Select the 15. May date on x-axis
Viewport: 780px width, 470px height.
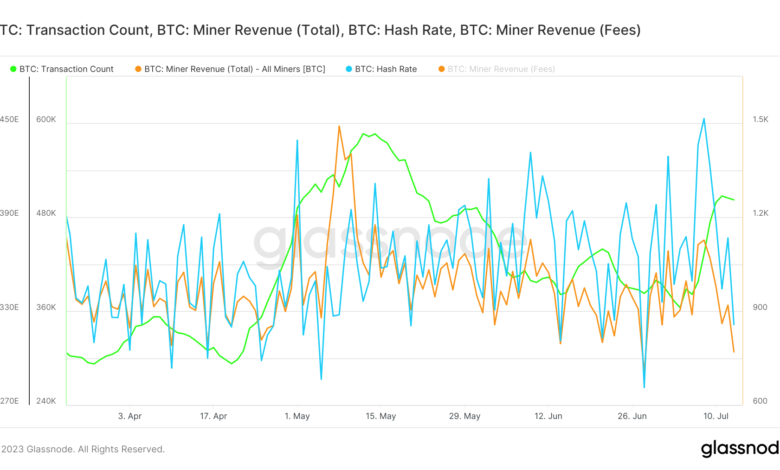coord(381,415)
